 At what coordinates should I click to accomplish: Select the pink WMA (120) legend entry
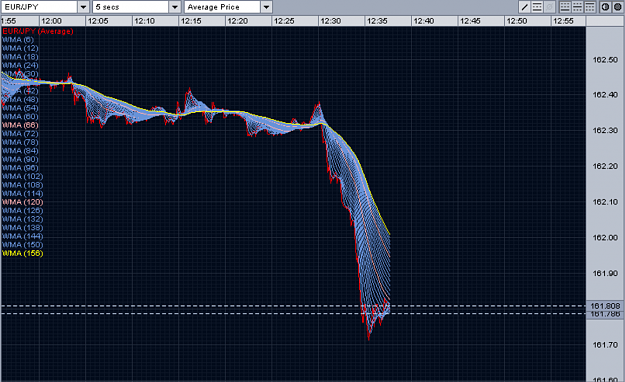point(22,202)
